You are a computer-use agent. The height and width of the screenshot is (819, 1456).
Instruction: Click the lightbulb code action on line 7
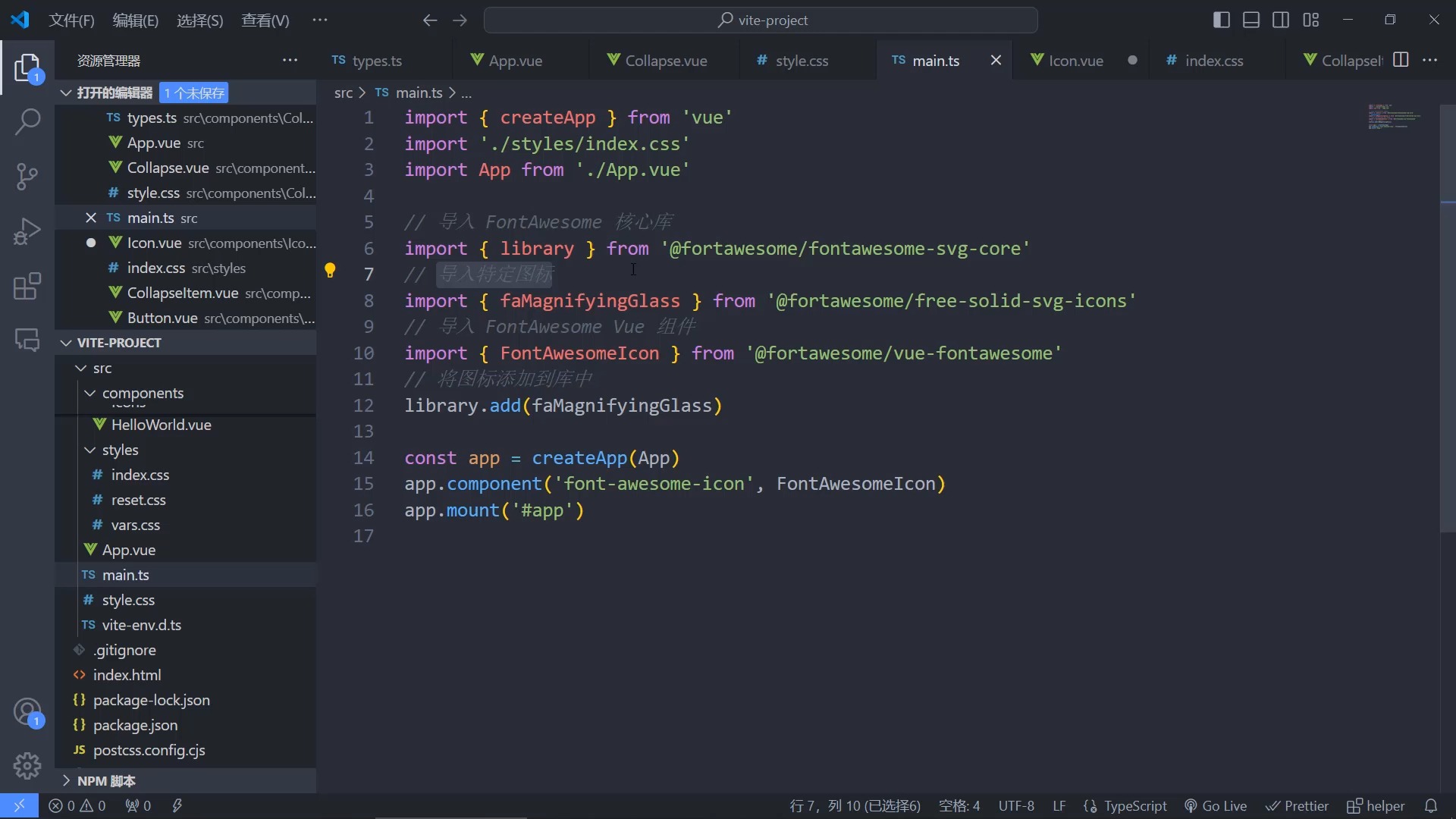click(x=330, y=270)
